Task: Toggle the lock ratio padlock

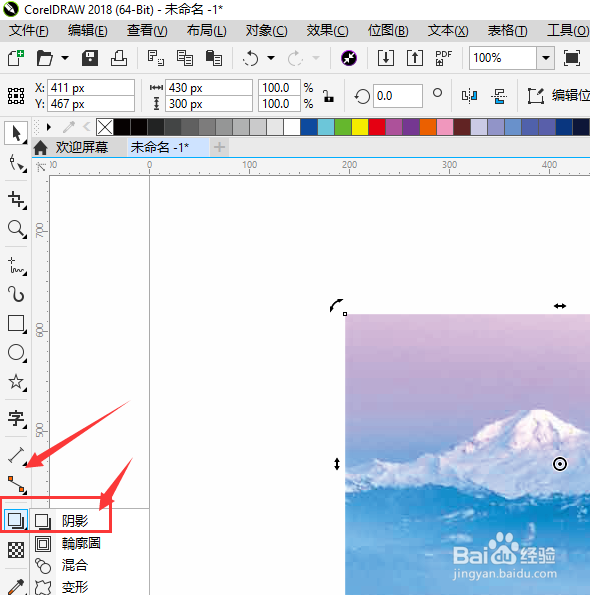Action: tap(328, 96)
